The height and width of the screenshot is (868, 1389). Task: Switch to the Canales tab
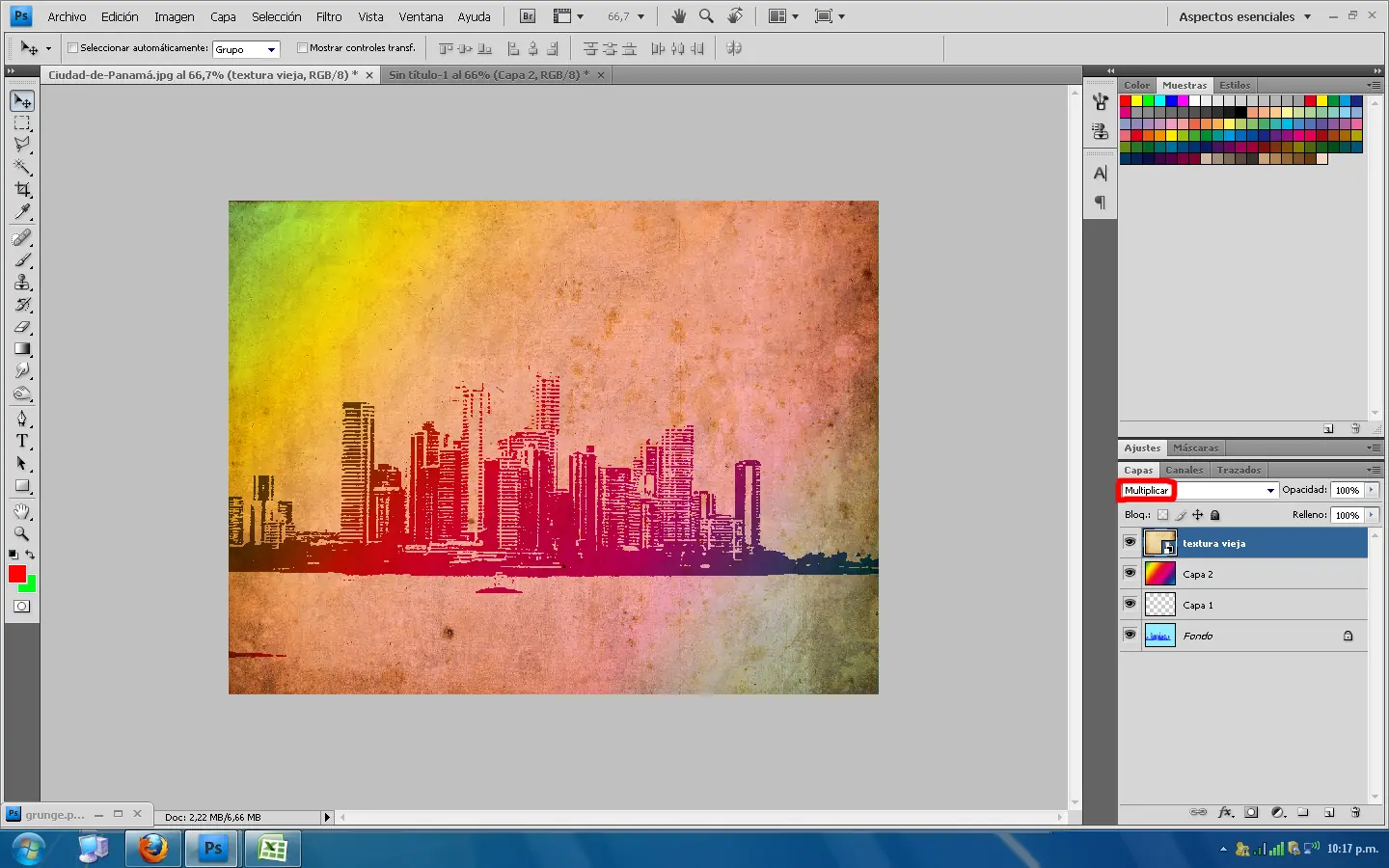click(x=1184, y=470)
